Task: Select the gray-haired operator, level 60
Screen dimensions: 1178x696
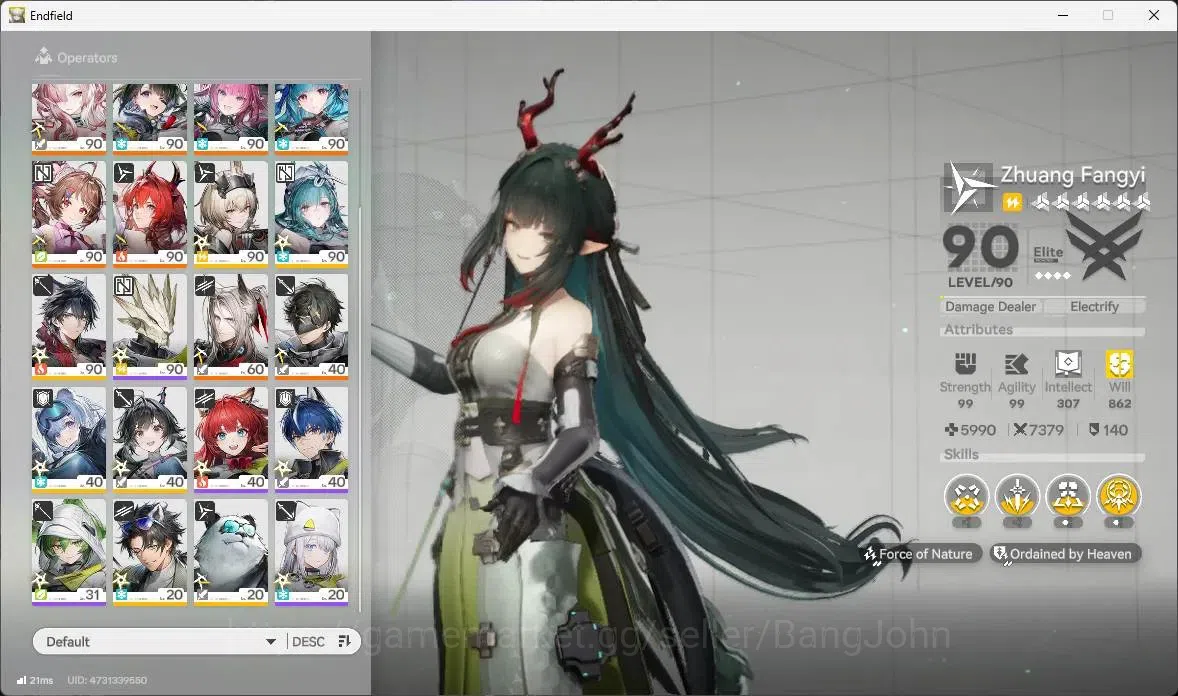Action: tap(231, 326)
